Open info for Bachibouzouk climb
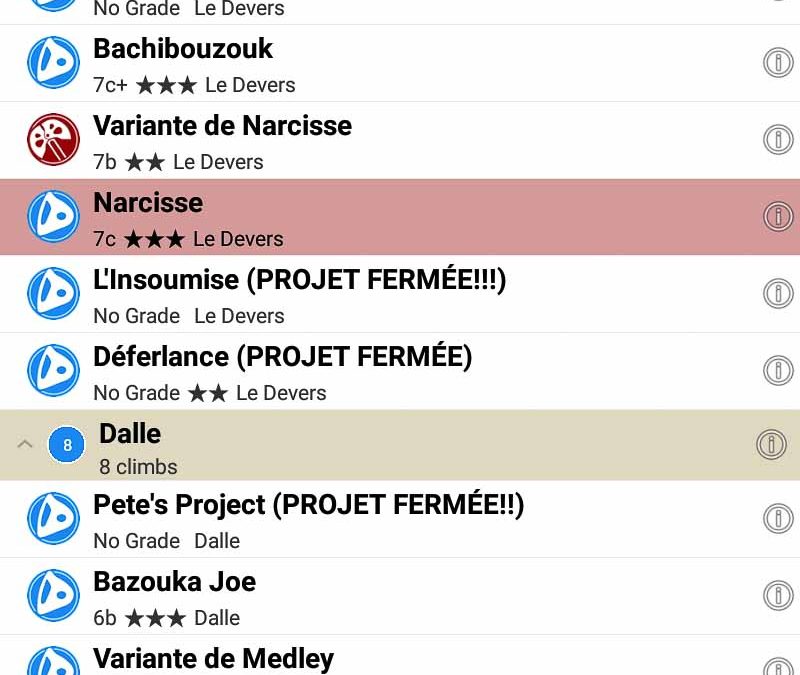This screenshot has width=800, height=675. (777, 62)
